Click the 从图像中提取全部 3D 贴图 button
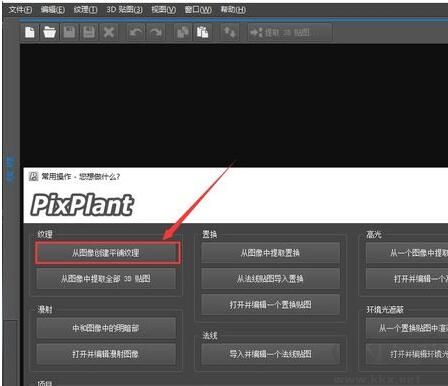This screenshot has width=448, height=386. click(106, 279)
